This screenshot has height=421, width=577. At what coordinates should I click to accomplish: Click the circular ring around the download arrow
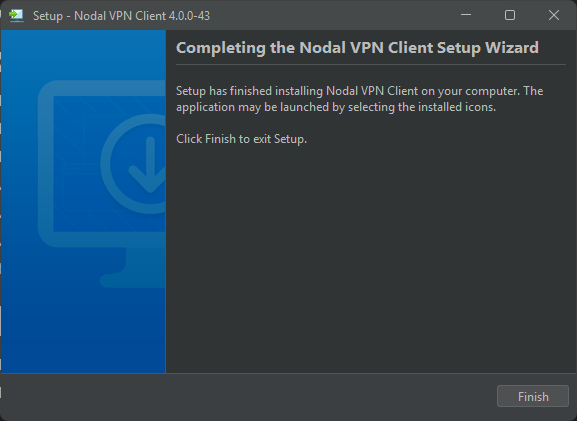click(x=133, y=164)
